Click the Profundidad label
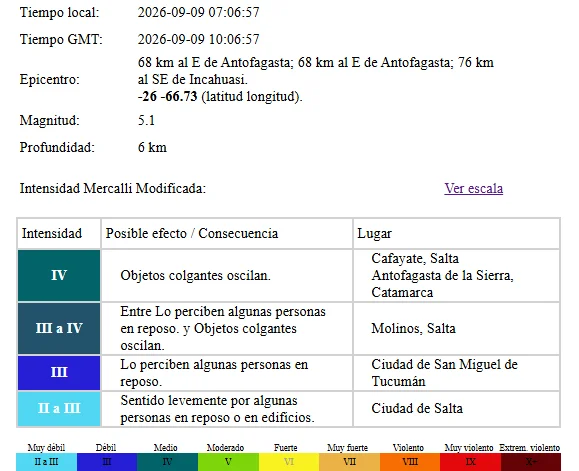This screenshot has height=471, width=579. point(57,147)
